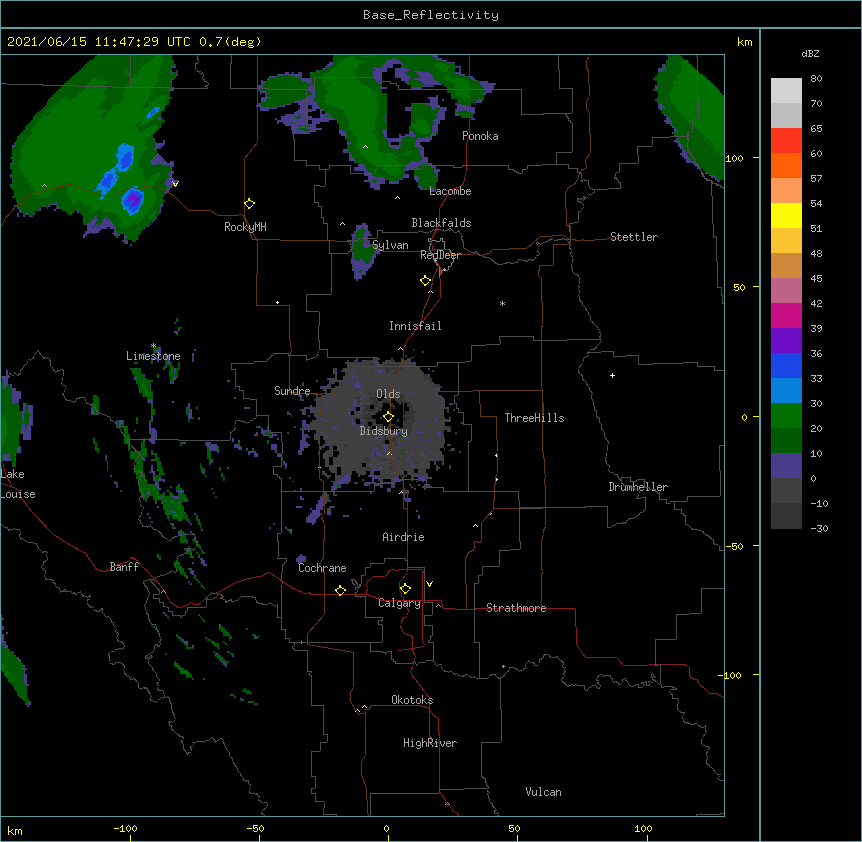Click the Strathmore label
The image size is (862, 842).
pyautogui.click(x=516, y=608)
